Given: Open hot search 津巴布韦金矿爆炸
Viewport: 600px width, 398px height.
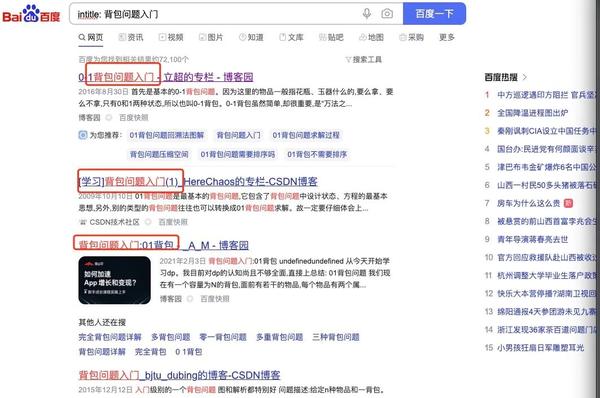Looking at the screenshot, I should coord(546,167).
